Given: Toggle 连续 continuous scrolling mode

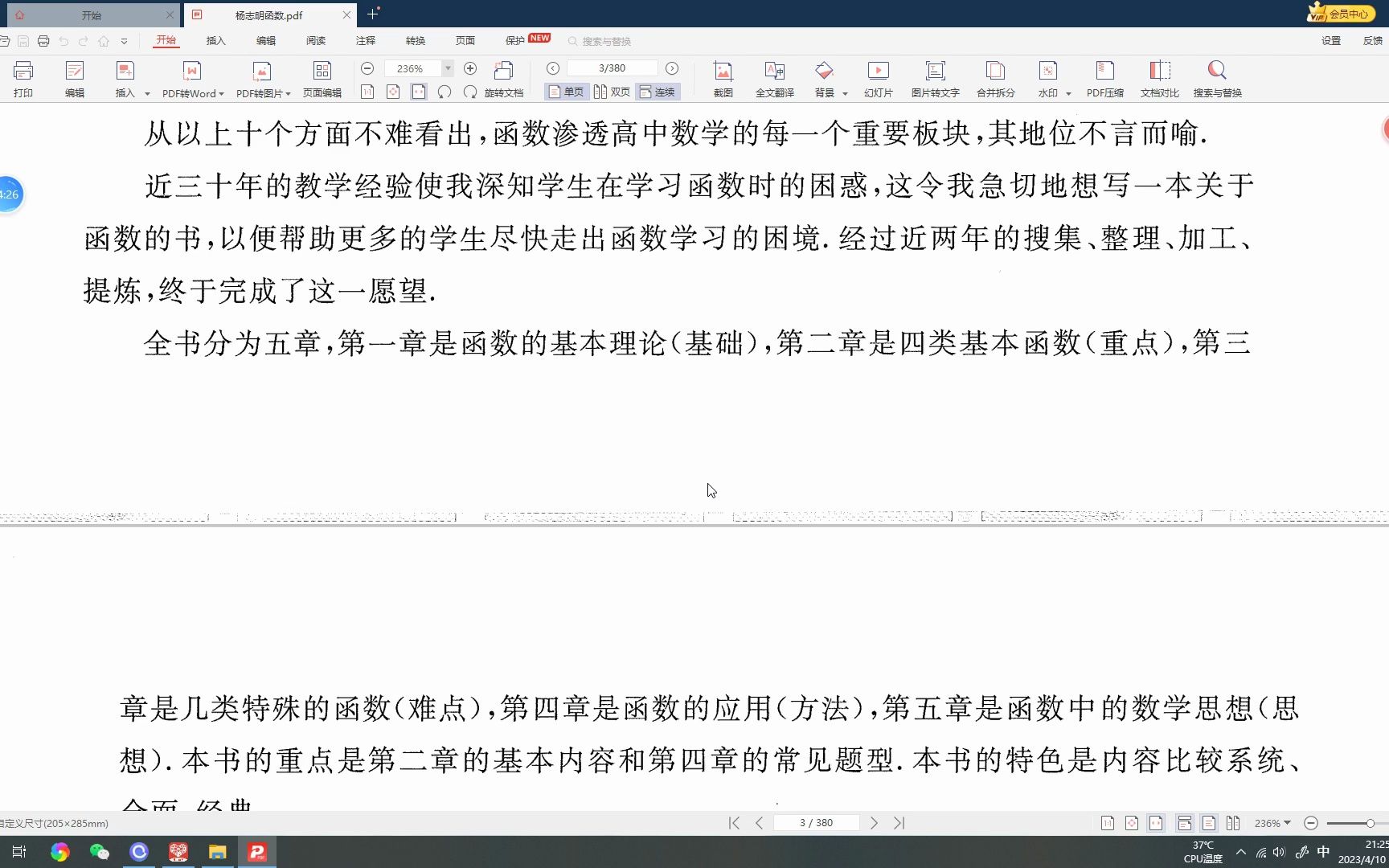Looking at the screenshot, I should click(658, 92).
